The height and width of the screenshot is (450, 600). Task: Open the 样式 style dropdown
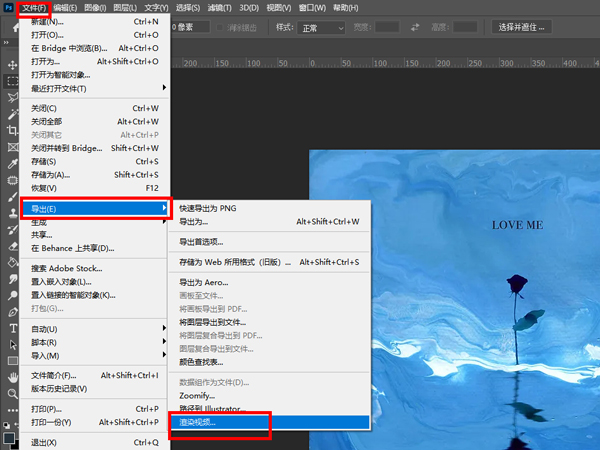321,28
